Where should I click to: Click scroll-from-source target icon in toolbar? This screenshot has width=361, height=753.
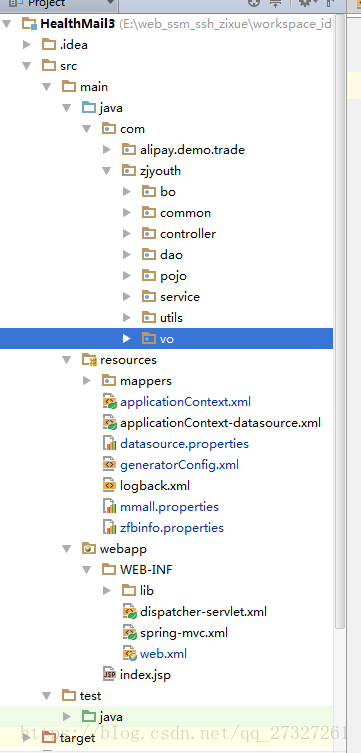click(x=253, y=3)
